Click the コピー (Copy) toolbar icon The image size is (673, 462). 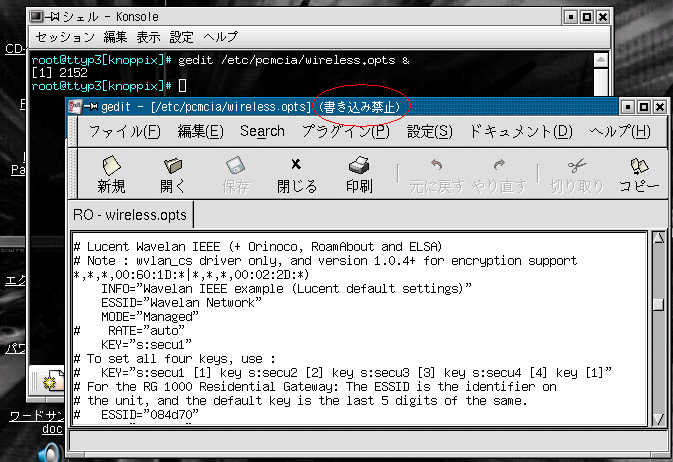639,166
